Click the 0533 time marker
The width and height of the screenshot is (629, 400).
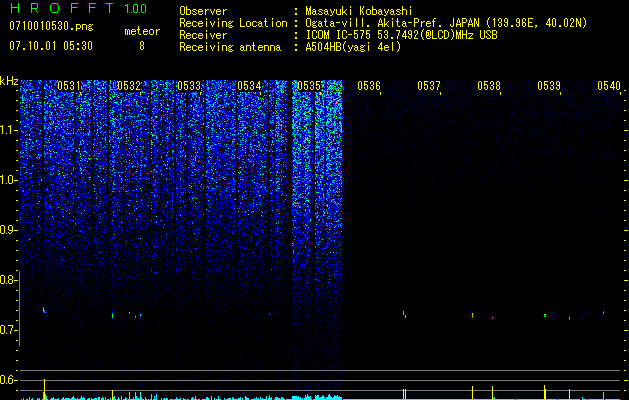[x=189, y=86]
